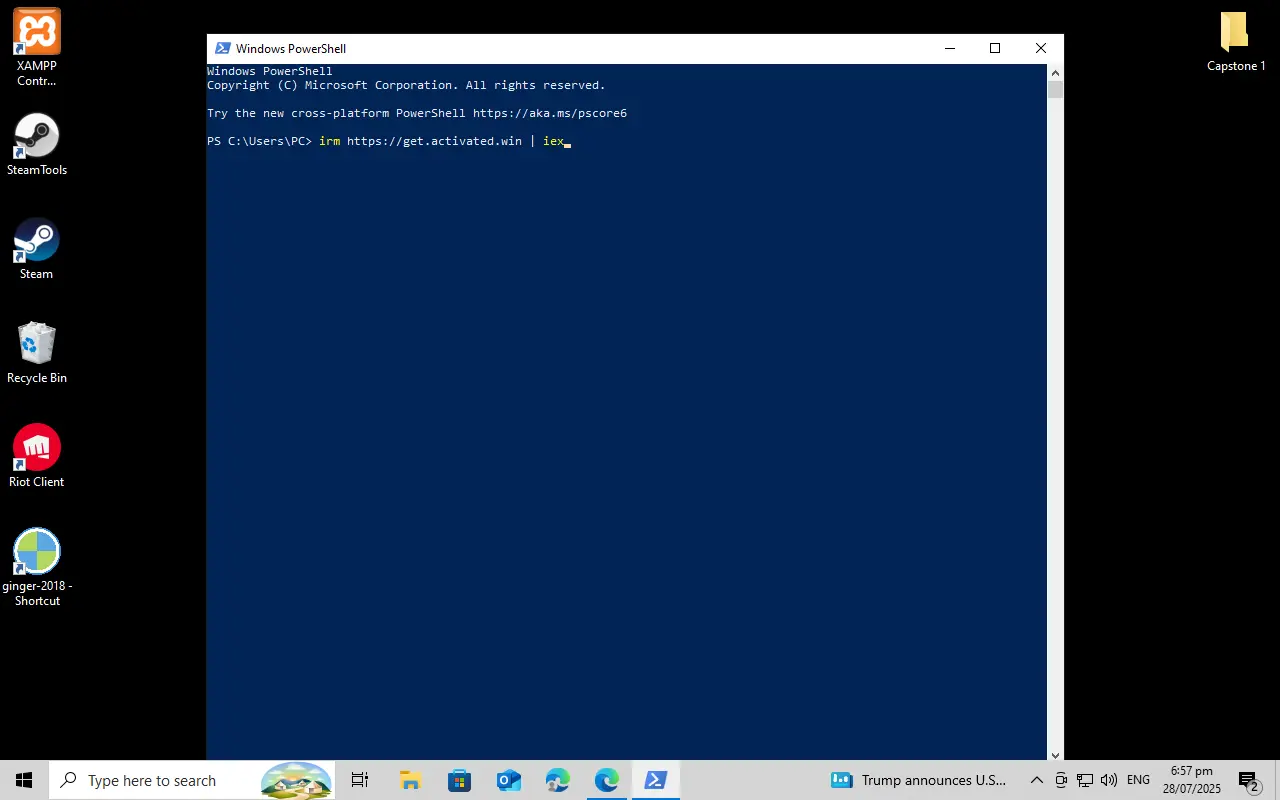The height and width of the screenshot is (800, 1280).
Task: Click the PowerShell scrollbar down arrow
Action: (x=1055, y=754)
